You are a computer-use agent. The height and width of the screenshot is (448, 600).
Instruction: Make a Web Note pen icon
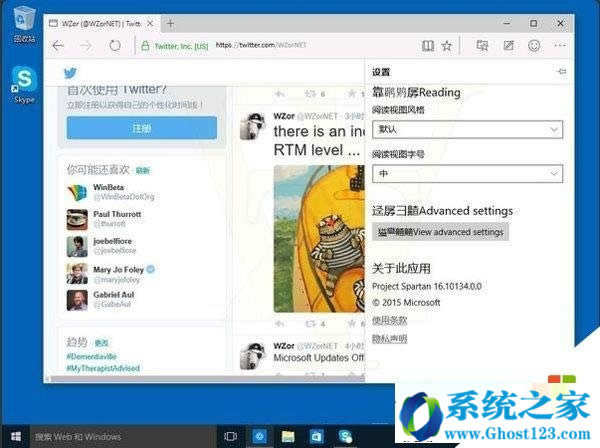coord(509,46)
